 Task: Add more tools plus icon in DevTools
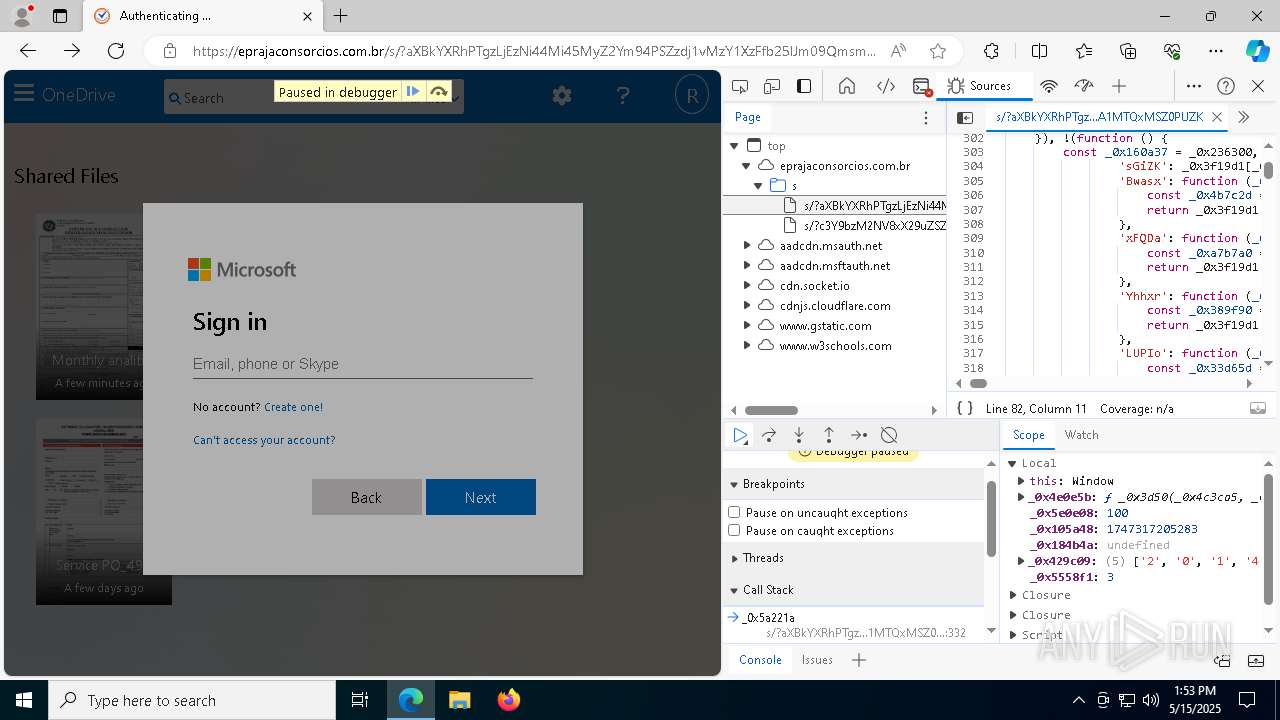(1119, 86)
